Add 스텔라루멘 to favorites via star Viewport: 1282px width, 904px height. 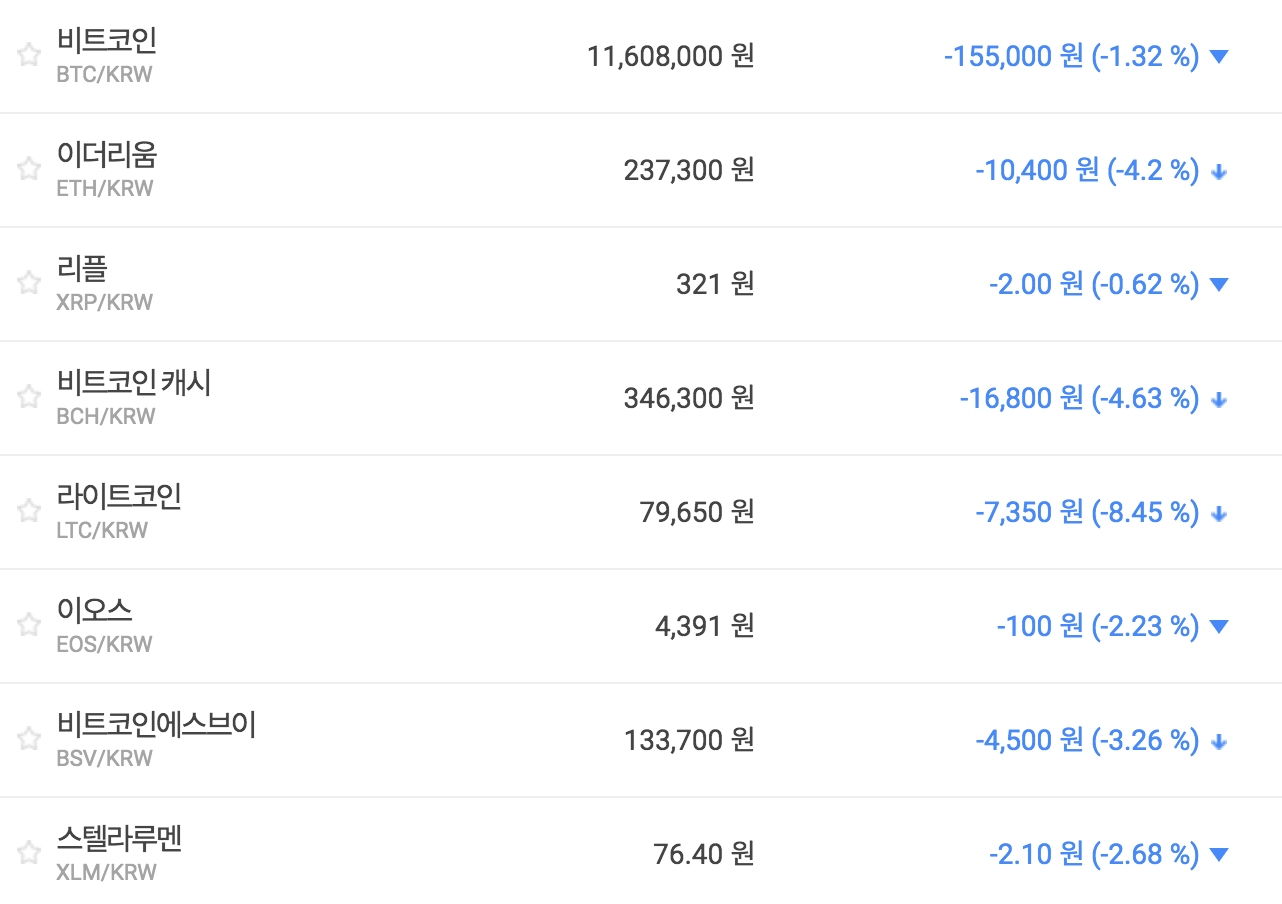[29, 853]
